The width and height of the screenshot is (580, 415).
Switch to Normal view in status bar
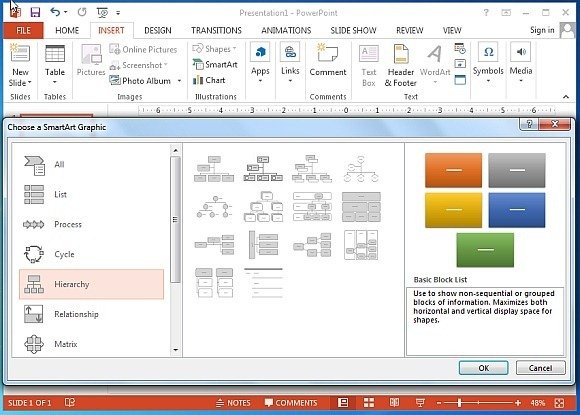[343, 403]
